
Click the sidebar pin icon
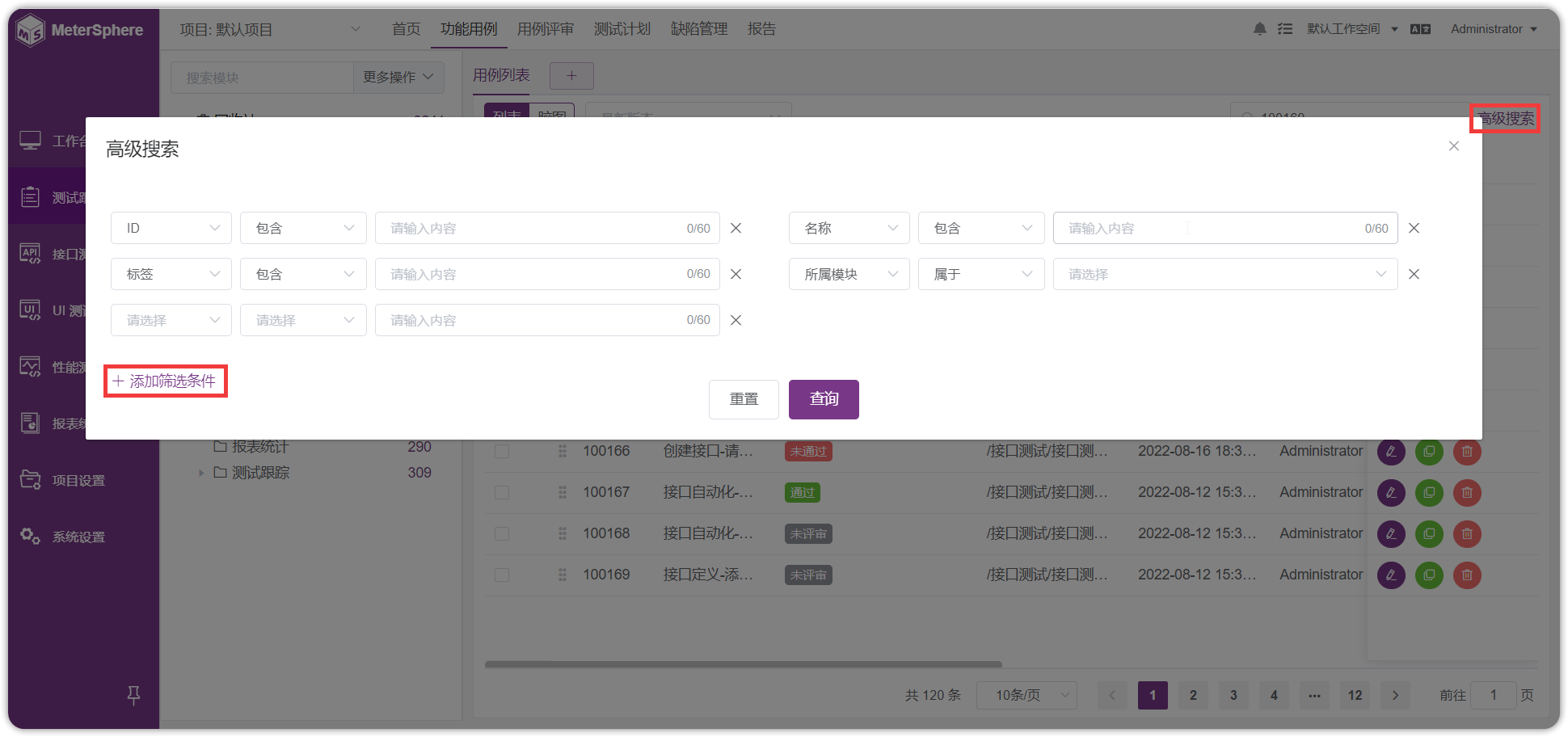pos(134,694)
